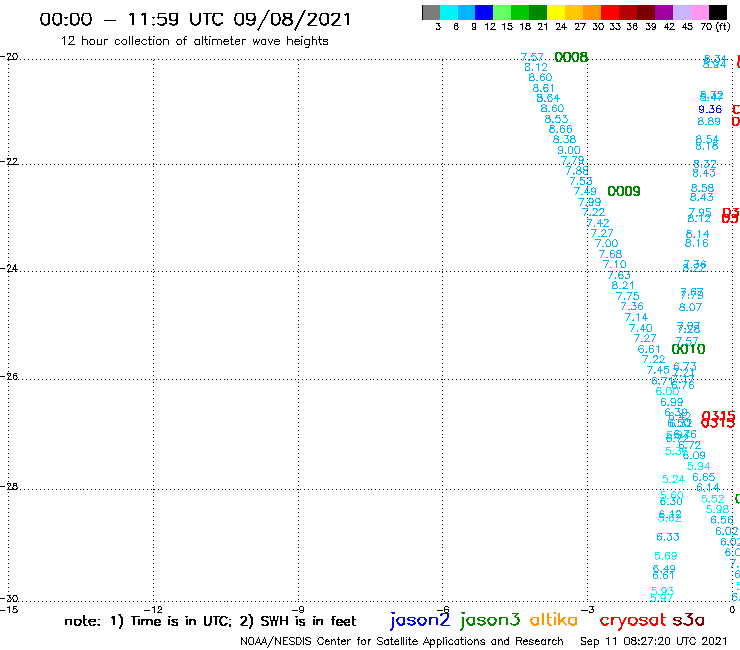Click the 'altika' satellite legend label
This screenshot has height=650, width=740.
click(x=554, y=619)
